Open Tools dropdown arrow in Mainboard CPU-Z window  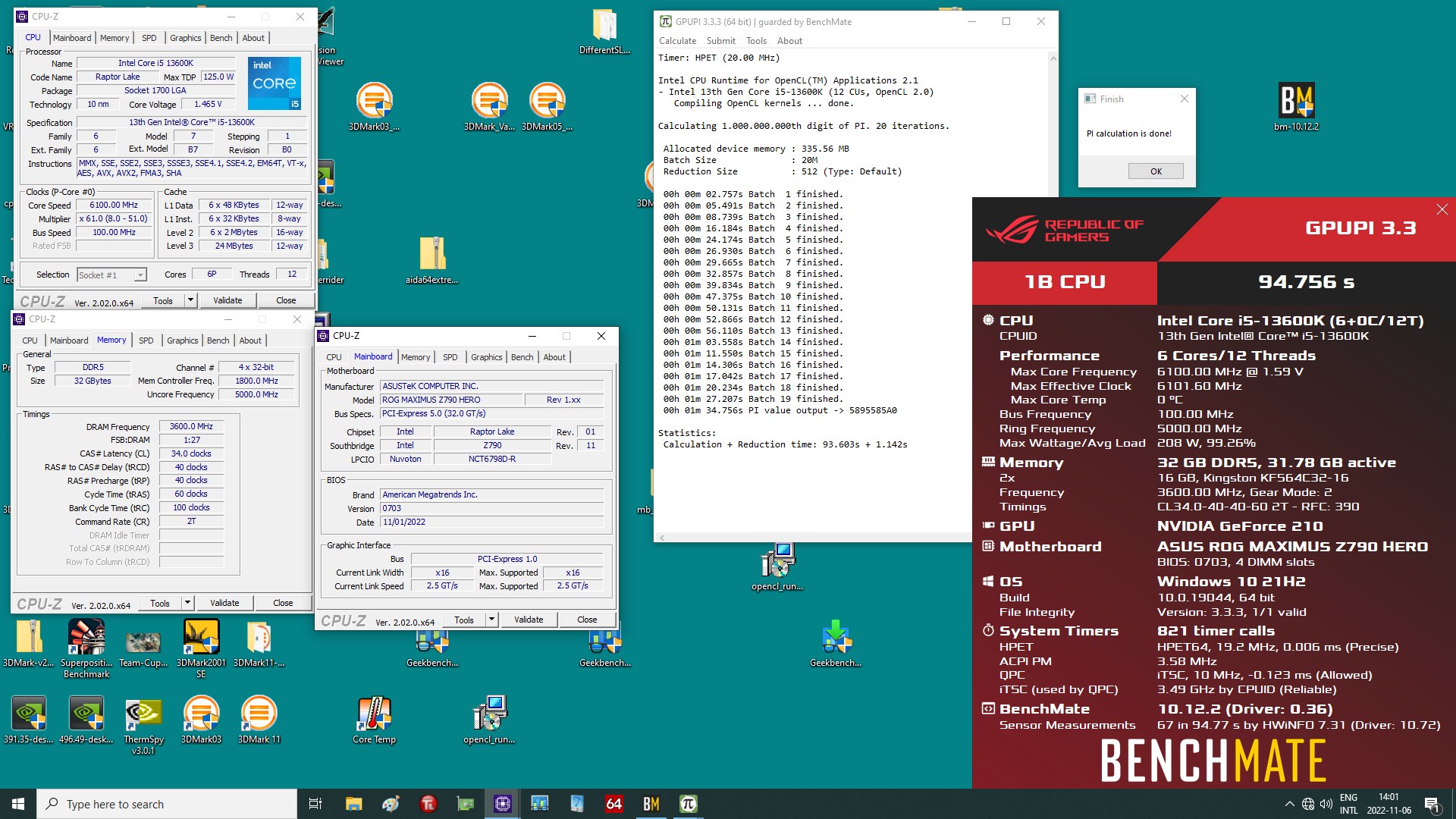(x=491, y=620)
